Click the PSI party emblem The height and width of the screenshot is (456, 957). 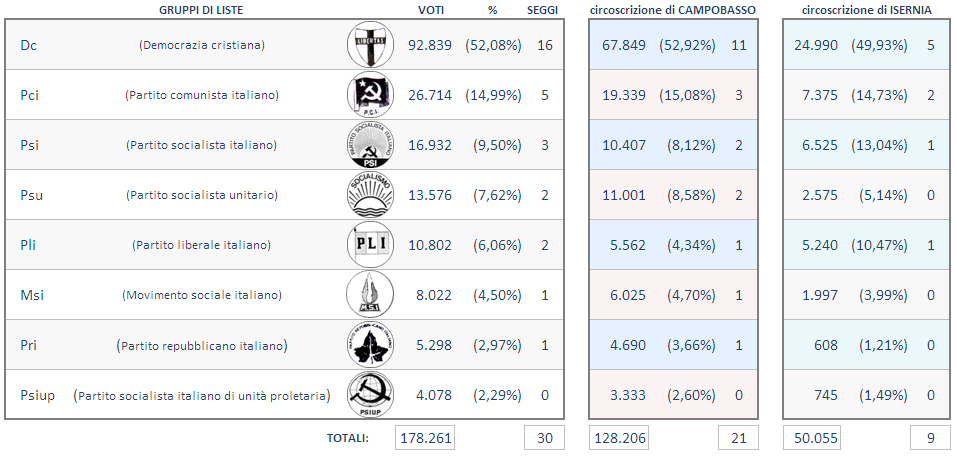pyautogui.click(x=370, y=145)
